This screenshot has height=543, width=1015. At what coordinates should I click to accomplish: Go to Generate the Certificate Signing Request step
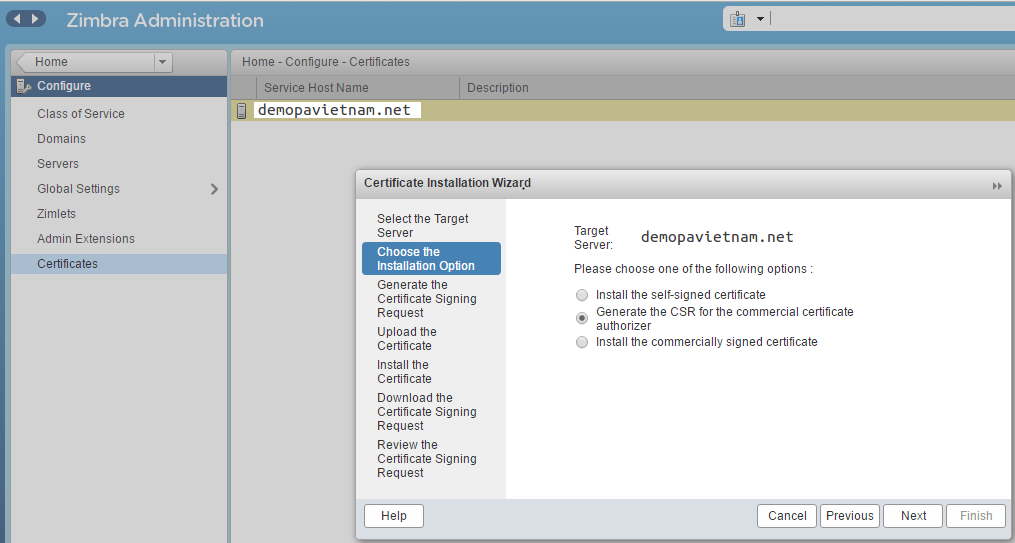[x=430, y=299]
